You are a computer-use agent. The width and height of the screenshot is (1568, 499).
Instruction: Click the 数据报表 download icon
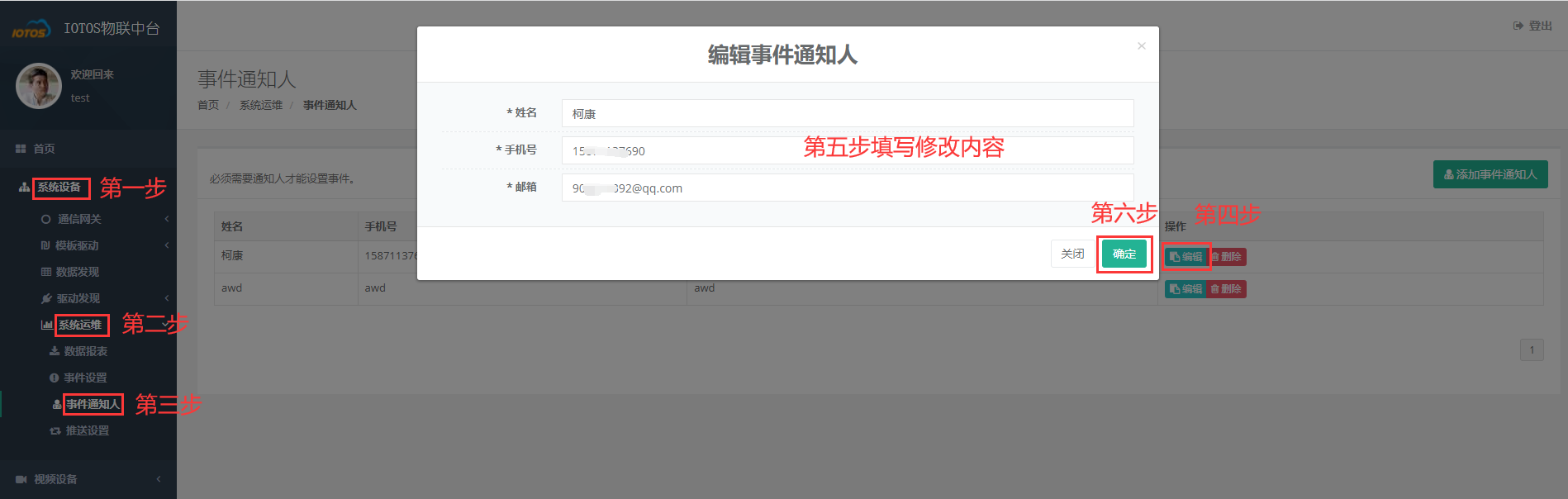coord(55,351)
